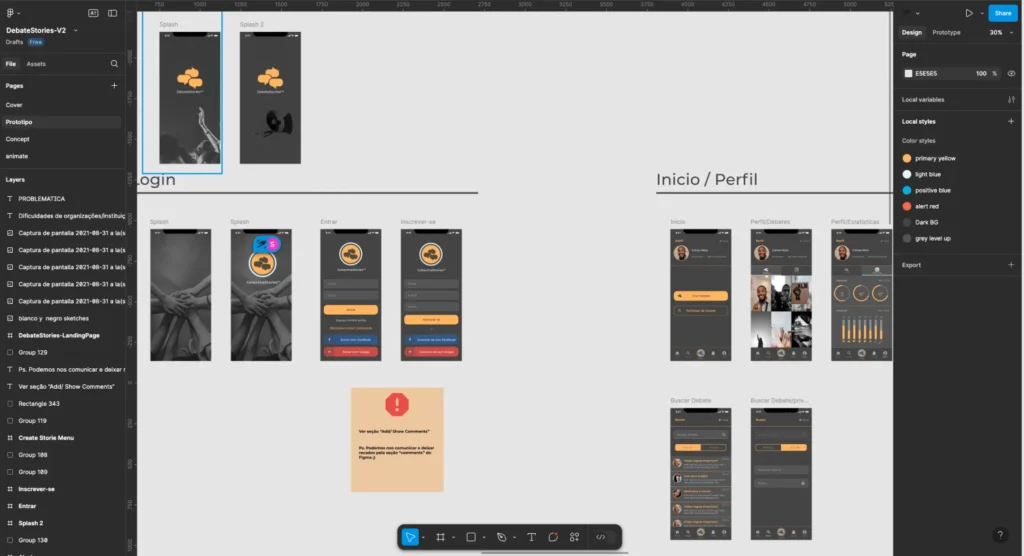
Task: Select the Rectangle shape tool
Action: click(x=471, y=537)
